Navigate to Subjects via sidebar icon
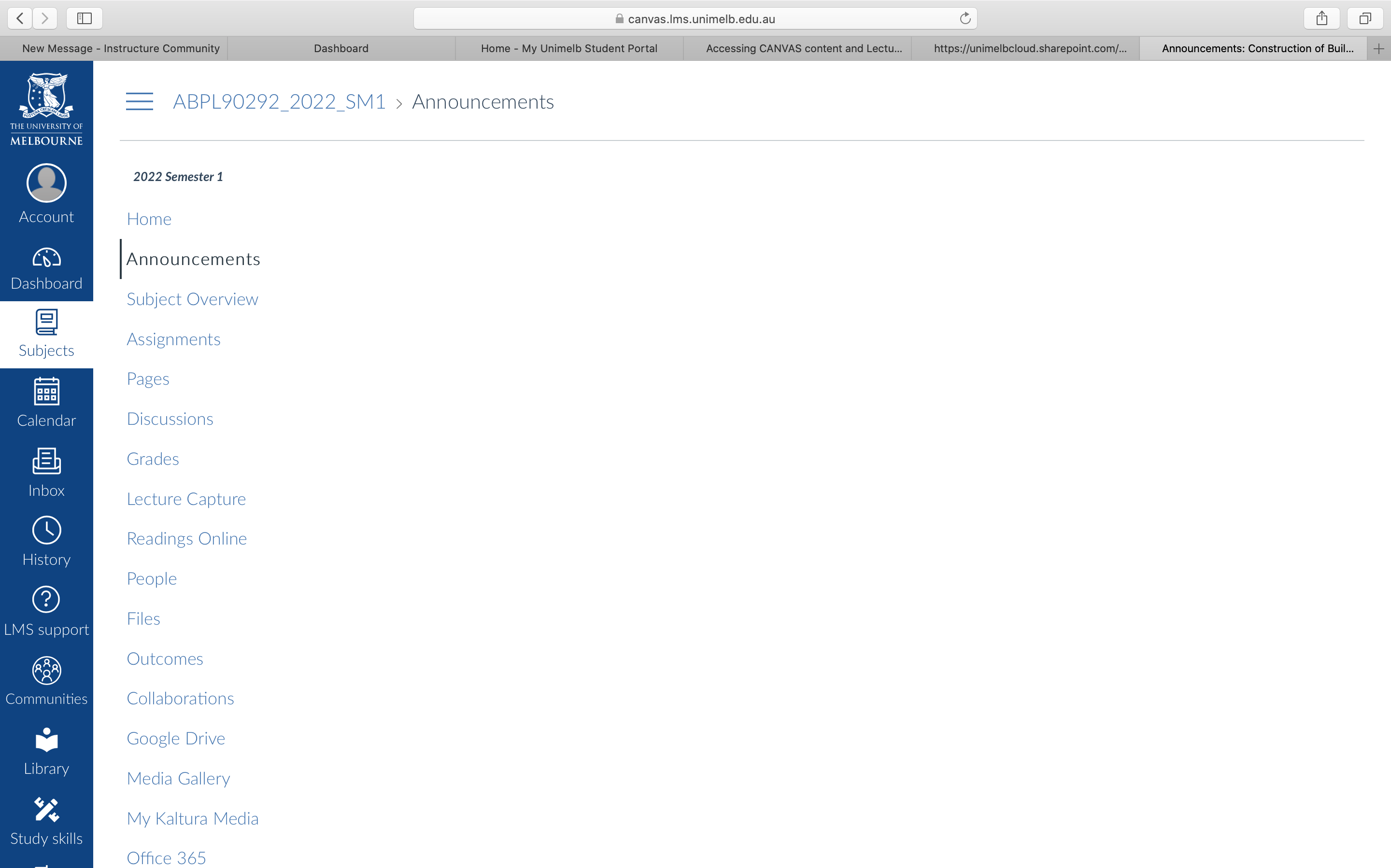The image size is (1391, 868). pos(46,333)
